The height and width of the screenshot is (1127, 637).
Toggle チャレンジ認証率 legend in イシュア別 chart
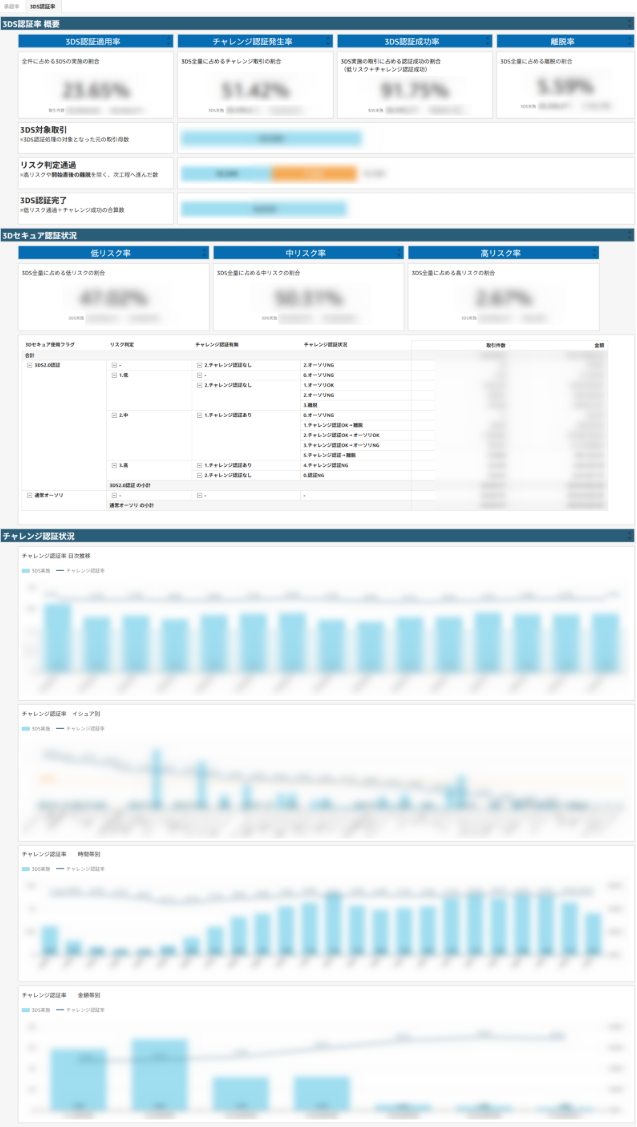(x=80, y=728)
